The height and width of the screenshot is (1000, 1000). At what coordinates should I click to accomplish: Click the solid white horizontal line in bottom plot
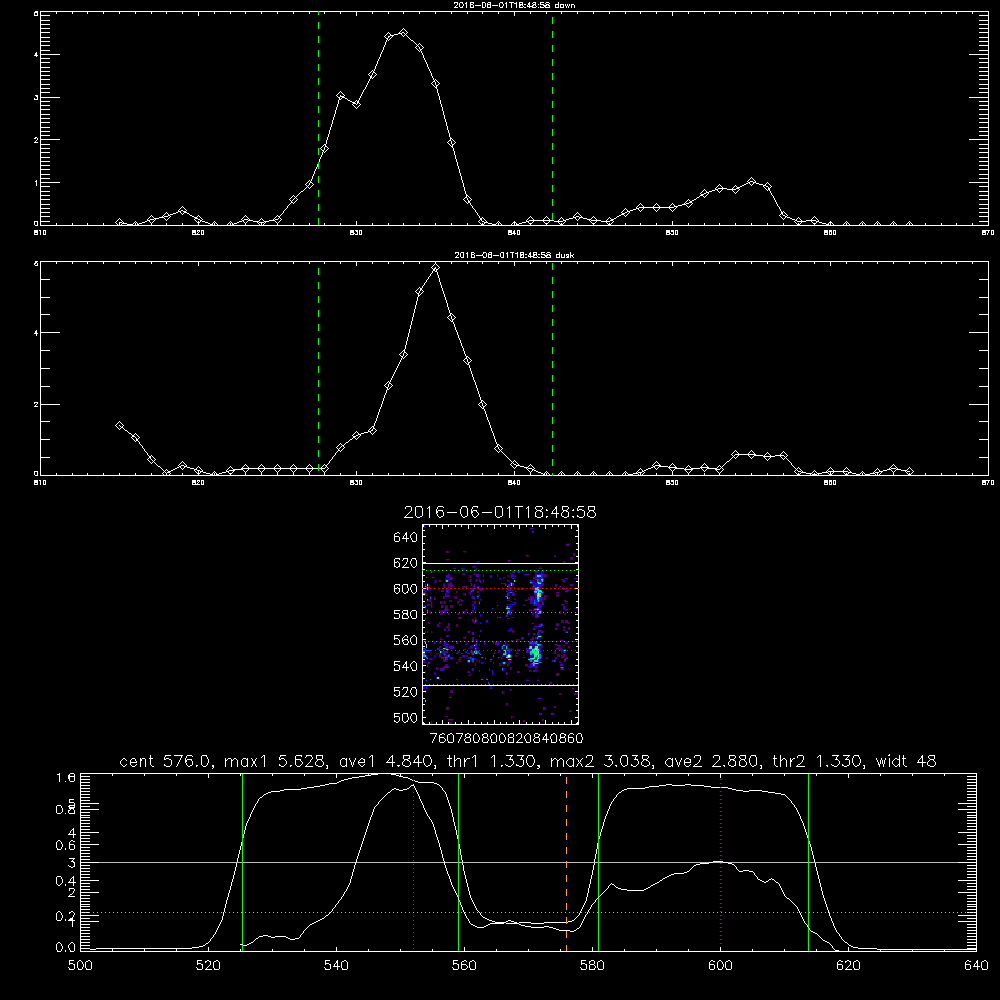tap(528, 862)
